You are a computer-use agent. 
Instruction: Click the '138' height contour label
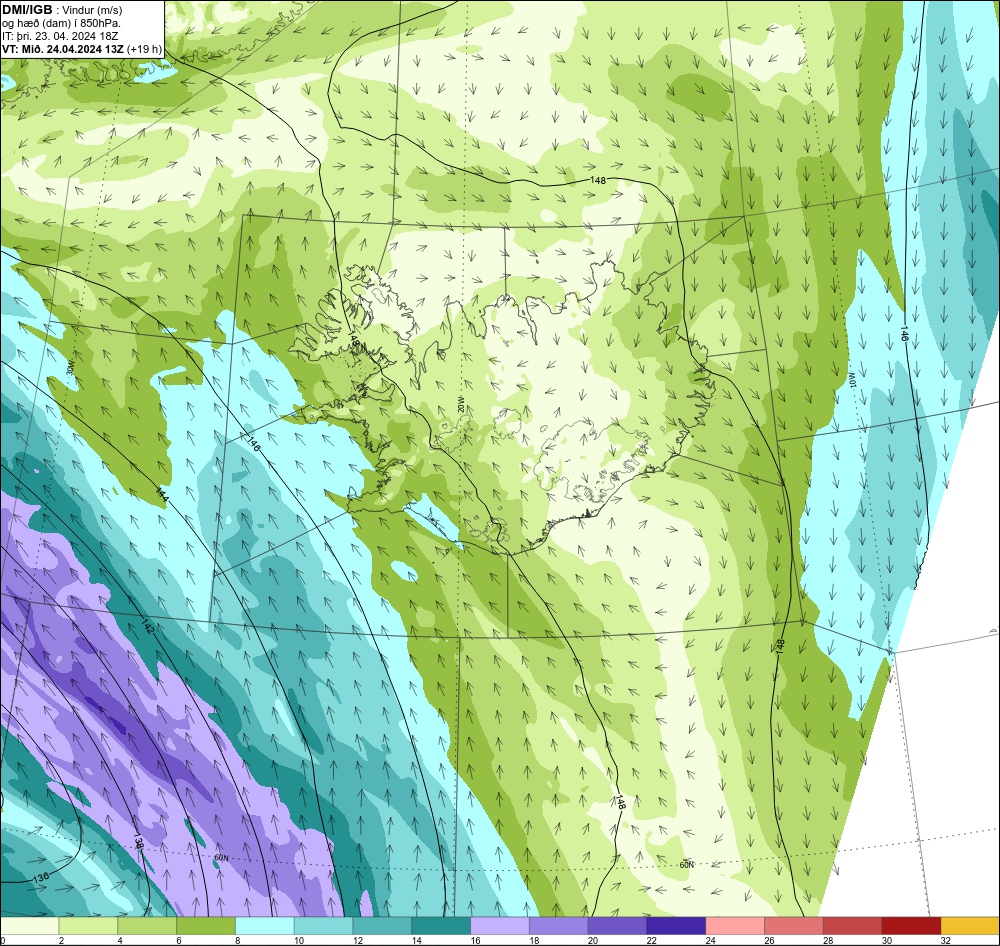click(x=138, y=841)
